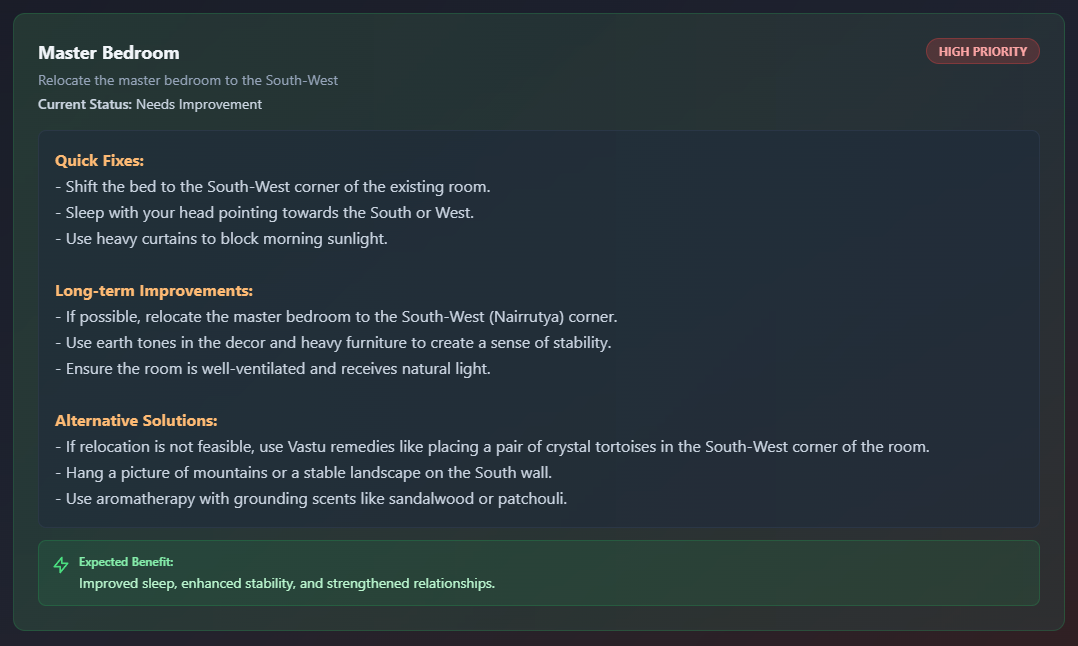Viewport: 1078px width, 646px height.
Task: Click the subtitle about relocating master bedroom
Action: pos(188,80)
